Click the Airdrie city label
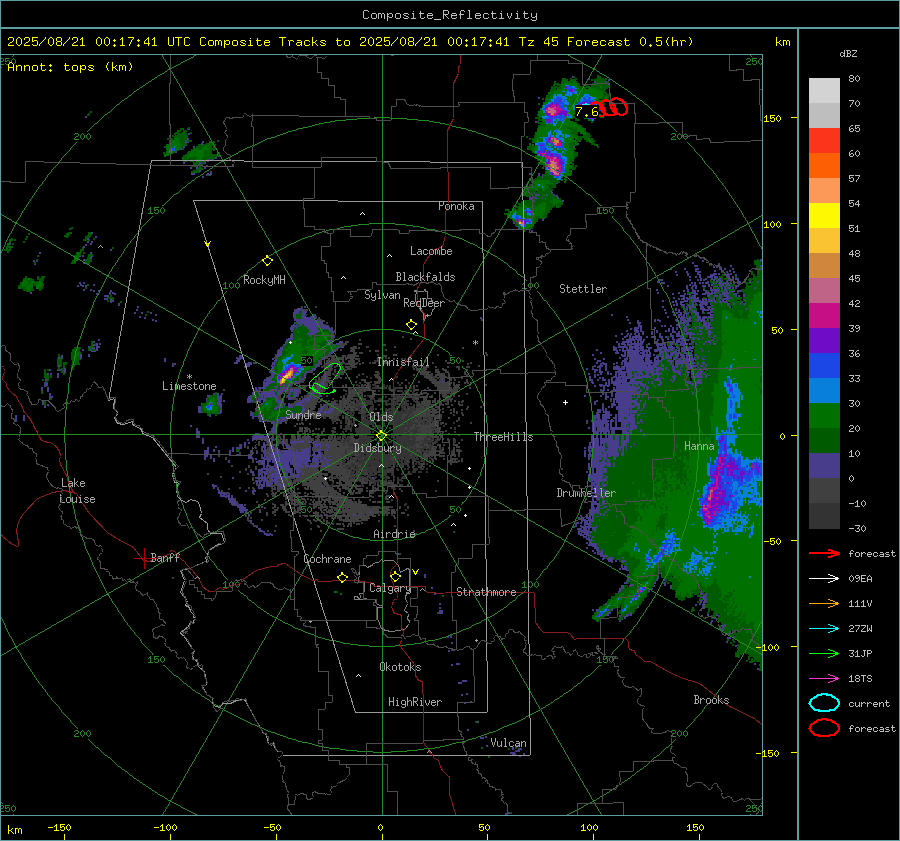 coord(394,534)
